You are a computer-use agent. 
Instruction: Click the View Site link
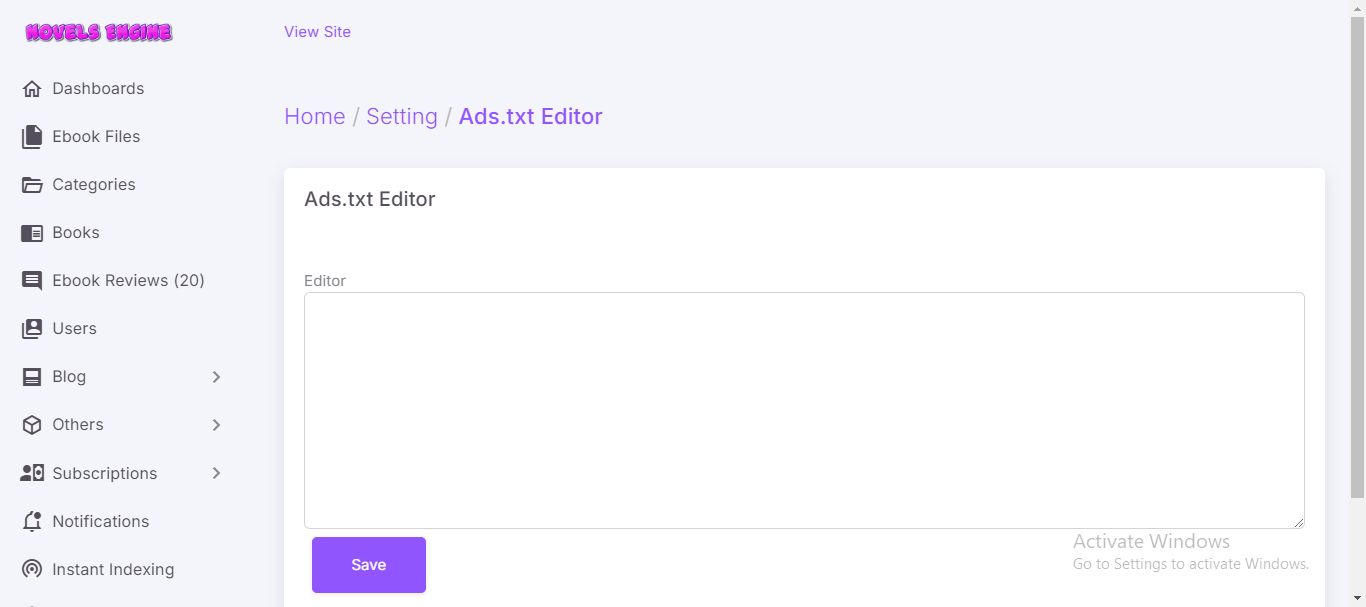317,32
